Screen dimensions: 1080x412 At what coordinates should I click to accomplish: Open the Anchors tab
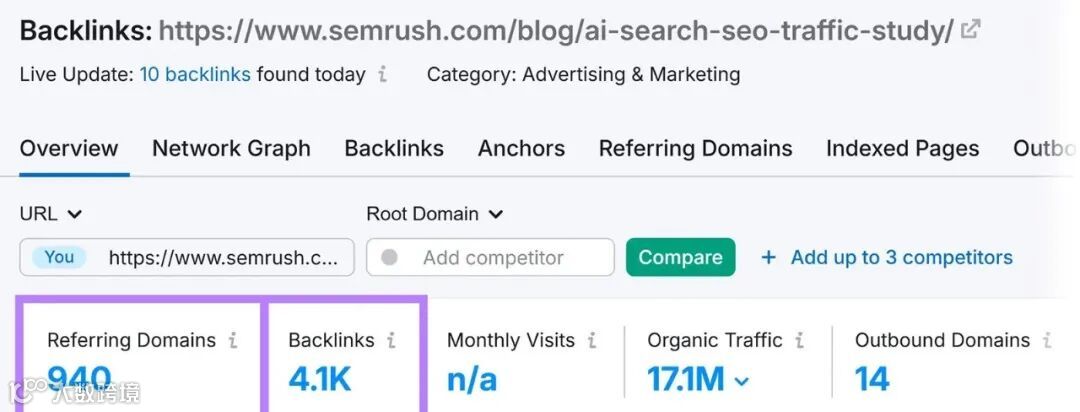pos(521,149)
